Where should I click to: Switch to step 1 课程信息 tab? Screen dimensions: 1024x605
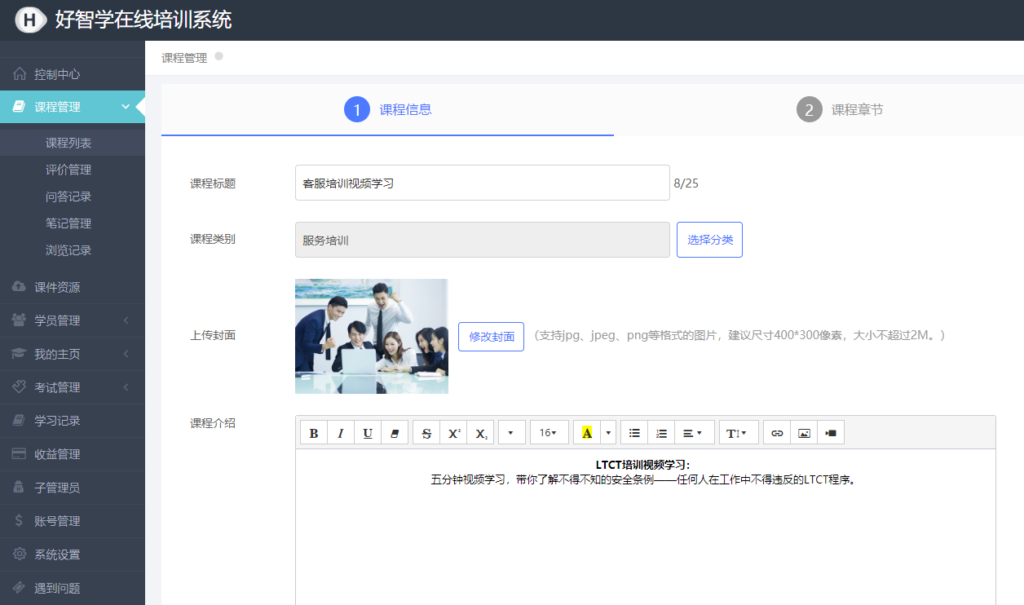click(388, 109)
